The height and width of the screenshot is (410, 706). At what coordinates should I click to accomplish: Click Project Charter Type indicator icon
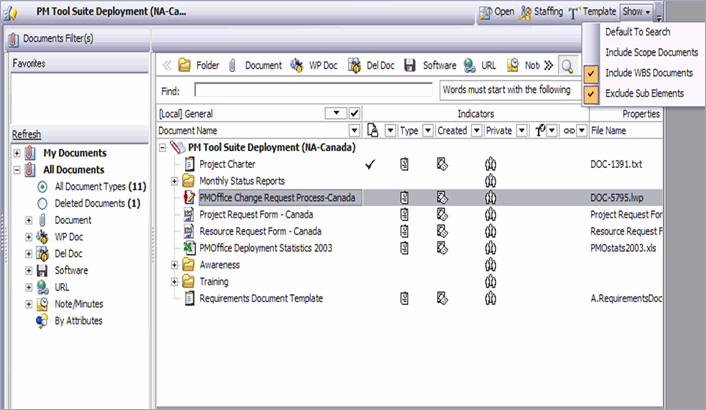click(405, 164)
